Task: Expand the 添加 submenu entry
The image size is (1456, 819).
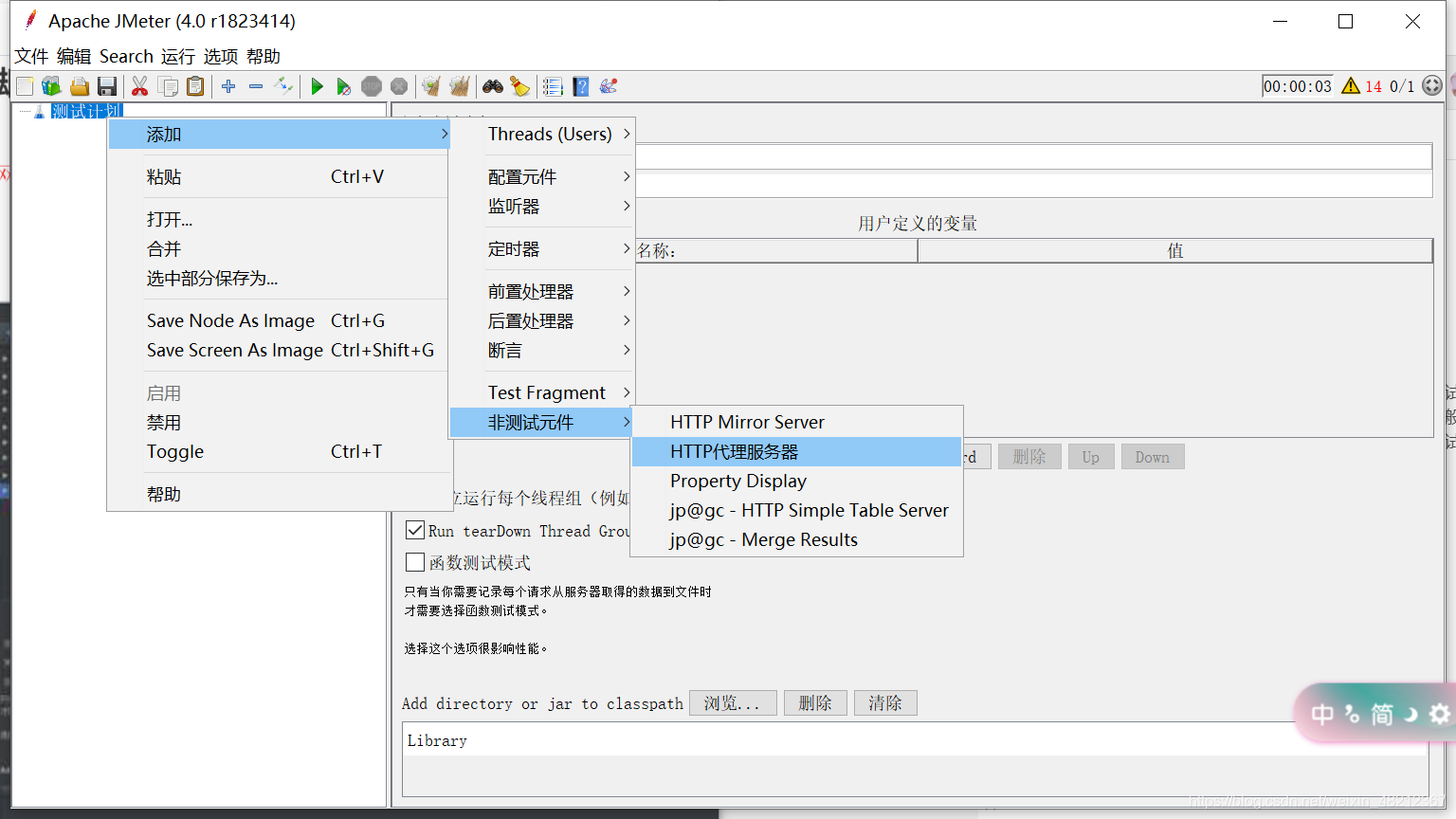Action: [279, 135]
